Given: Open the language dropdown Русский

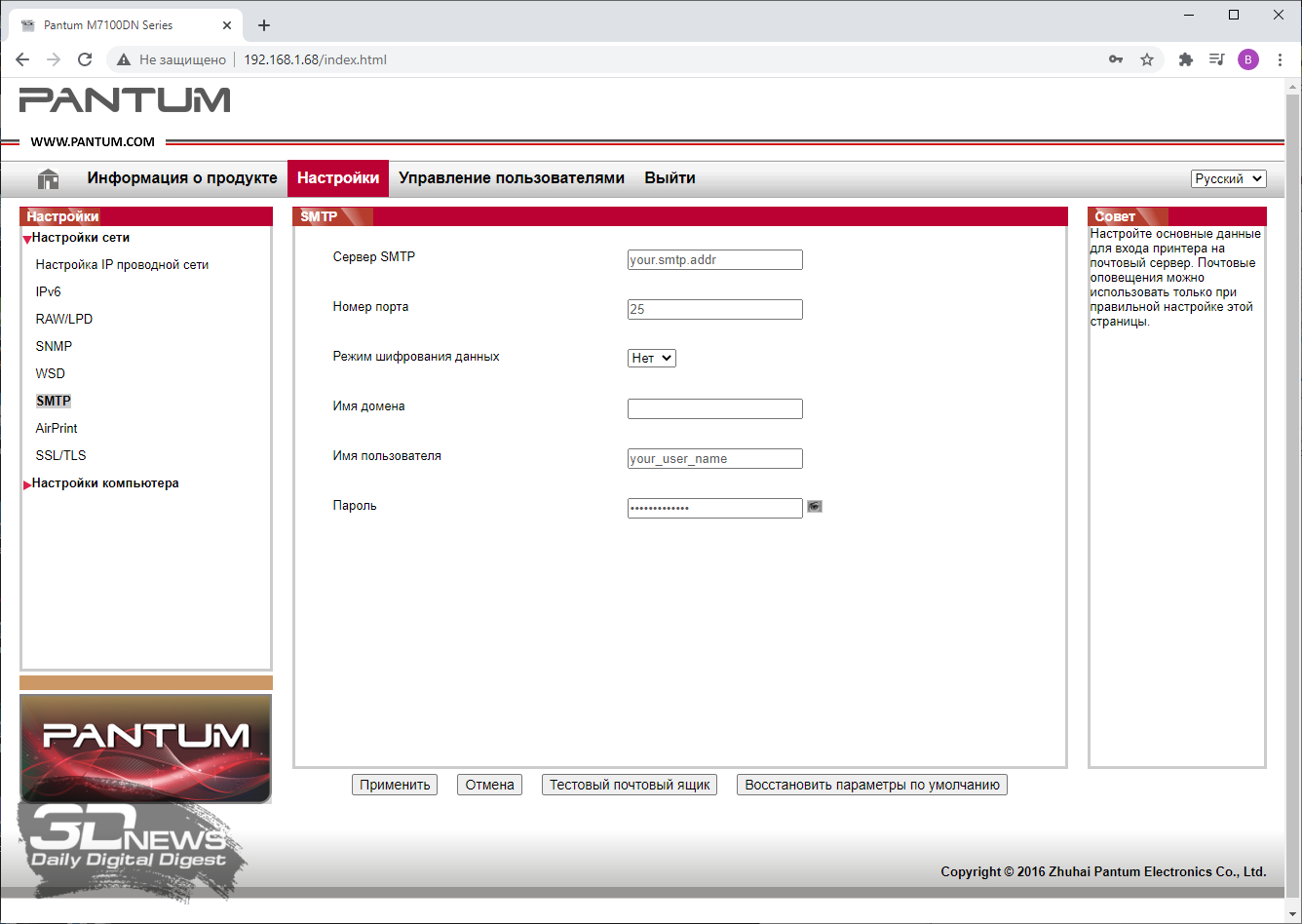Looking at the screenshot, I should click(x=1229, y=178).
